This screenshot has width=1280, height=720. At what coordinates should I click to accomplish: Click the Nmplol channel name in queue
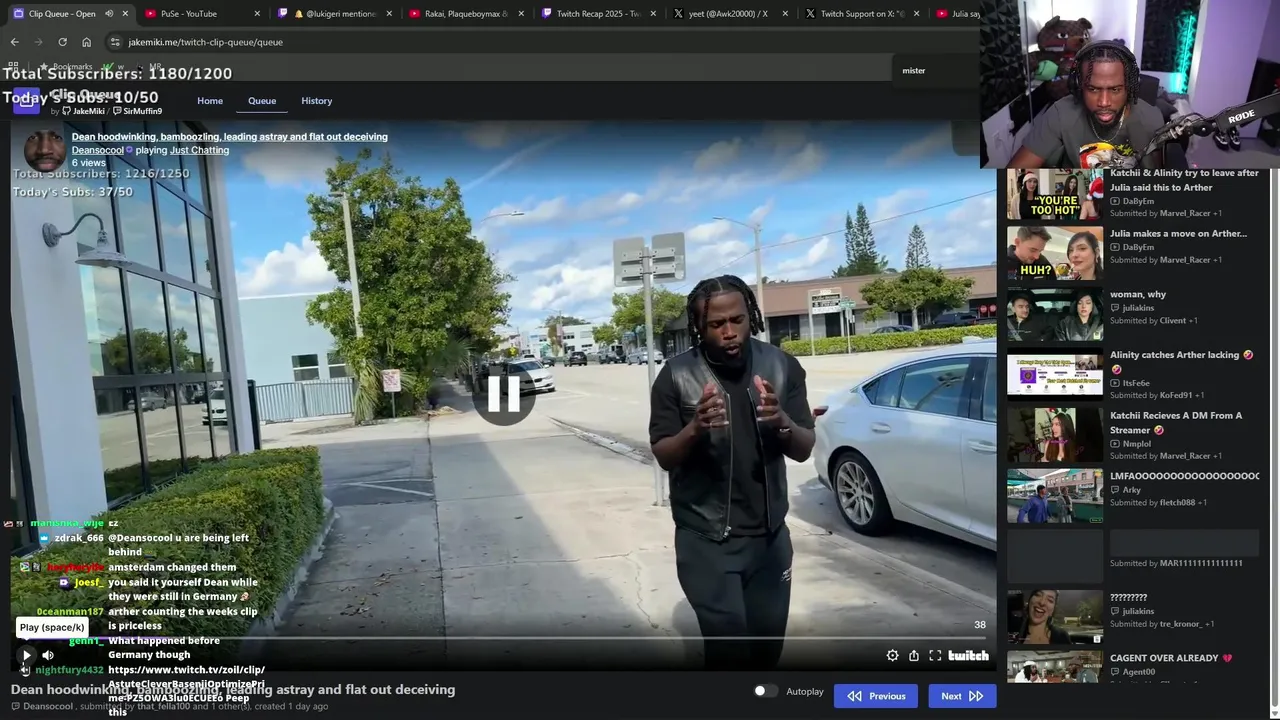[x=1136, y=443]
